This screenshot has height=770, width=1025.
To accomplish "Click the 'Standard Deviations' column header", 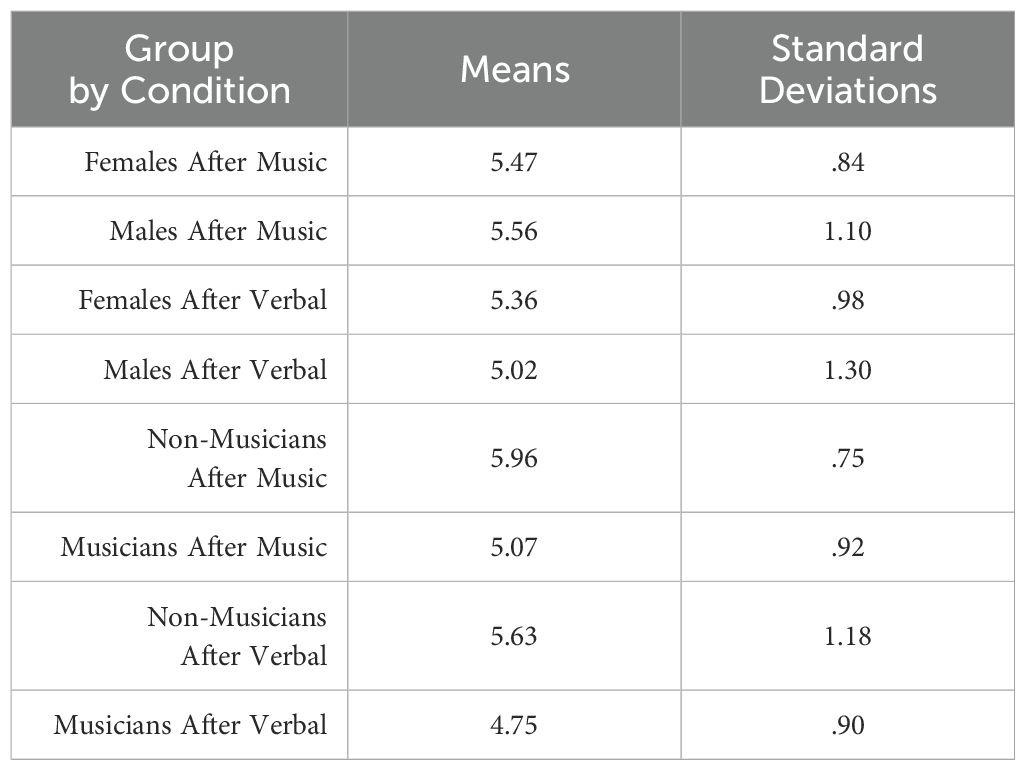I will (x=847, y=69).
